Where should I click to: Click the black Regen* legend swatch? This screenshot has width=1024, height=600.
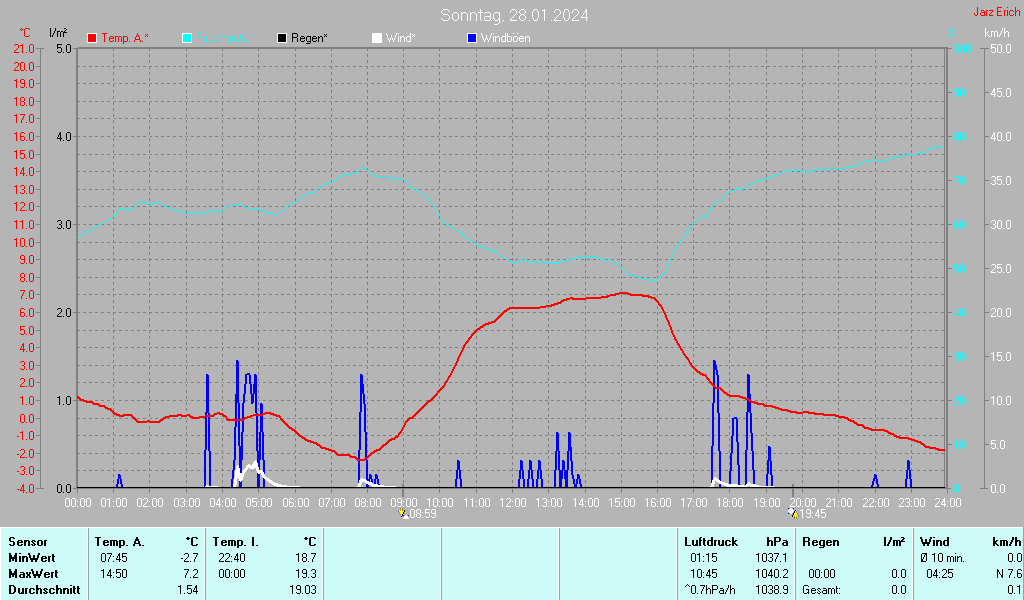(x=282, y=39)
